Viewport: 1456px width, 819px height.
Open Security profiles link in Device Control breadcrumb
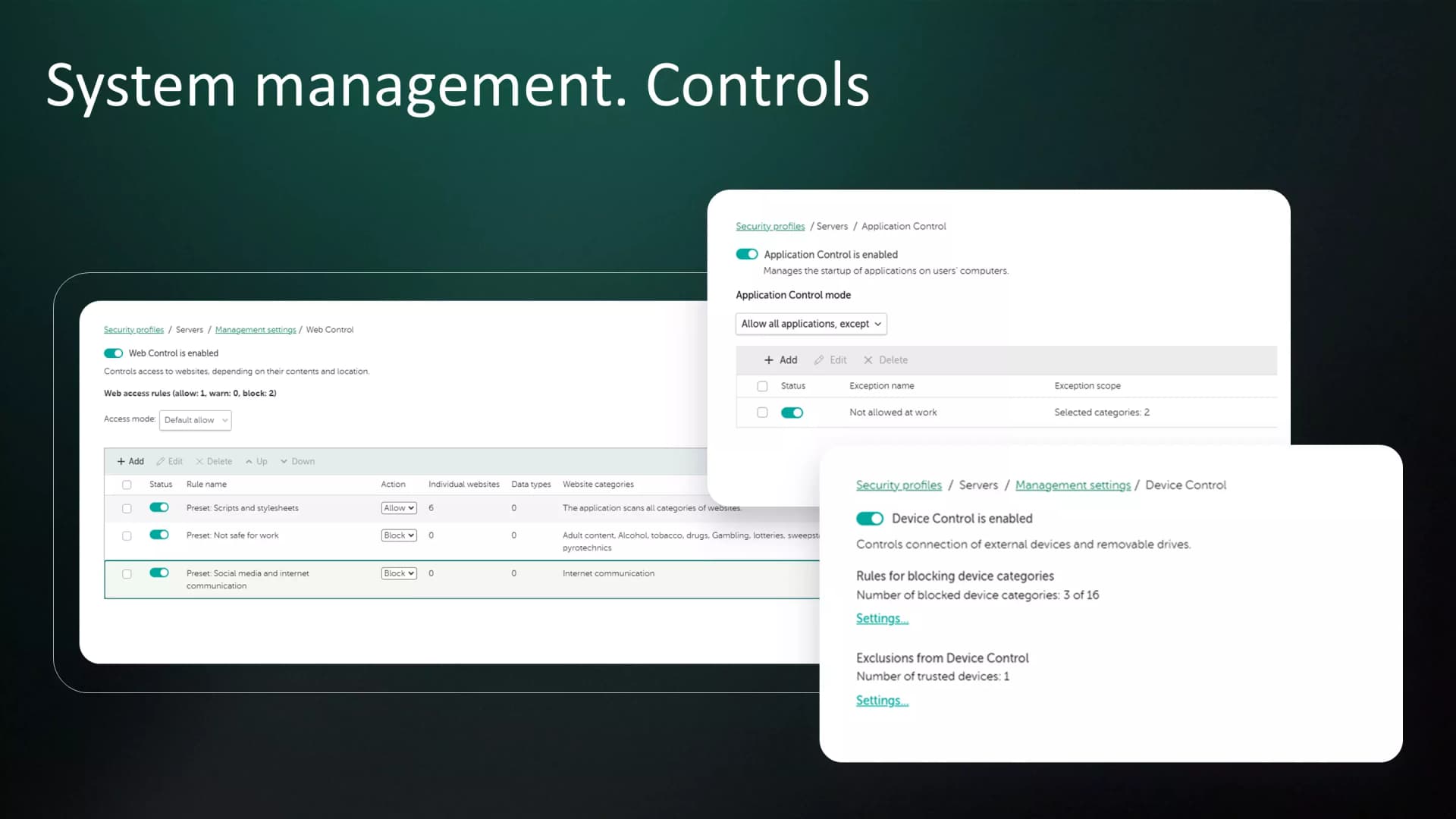point(899,485)
